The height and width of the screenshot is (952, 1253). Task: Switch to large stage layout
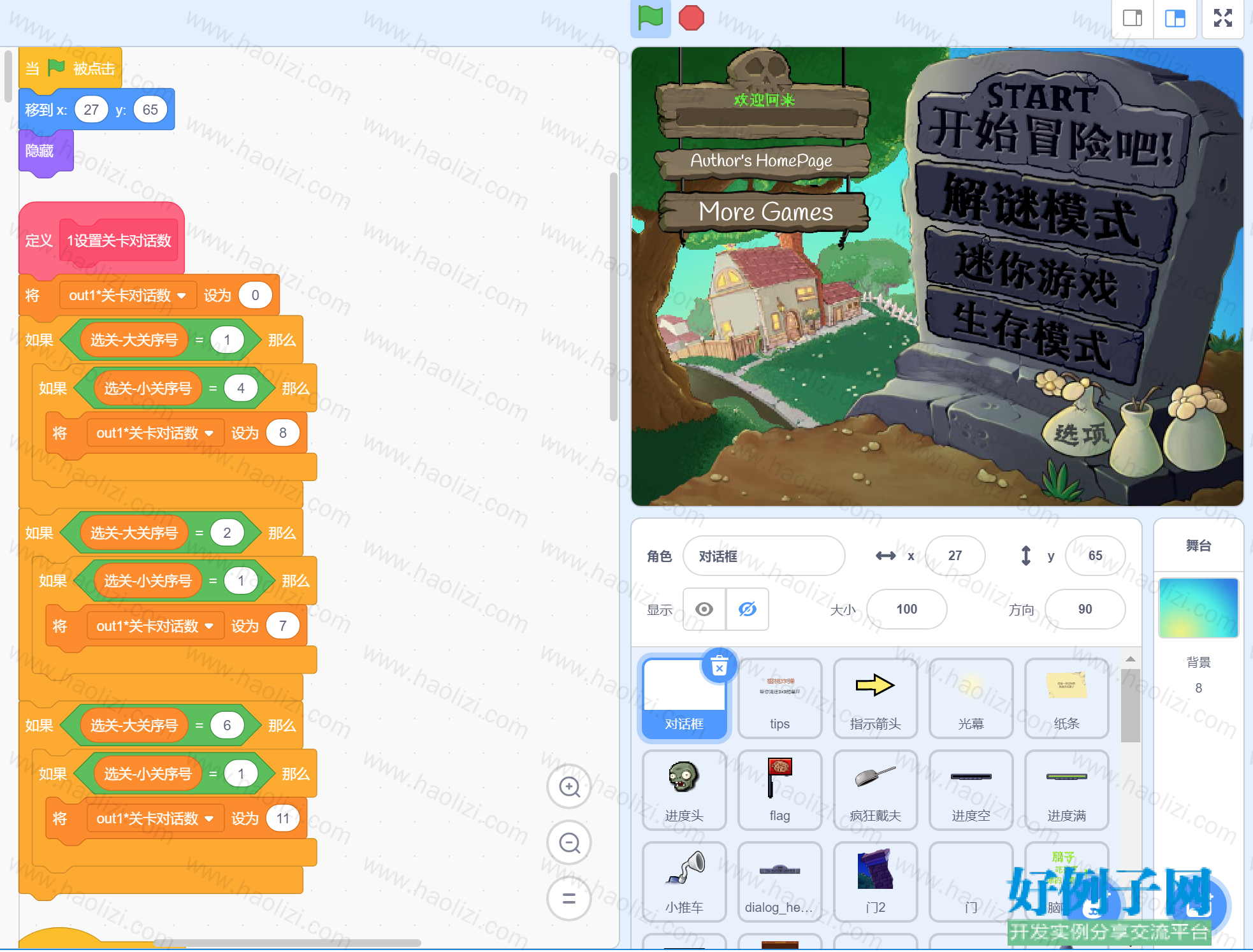(x=1175, y=18)
